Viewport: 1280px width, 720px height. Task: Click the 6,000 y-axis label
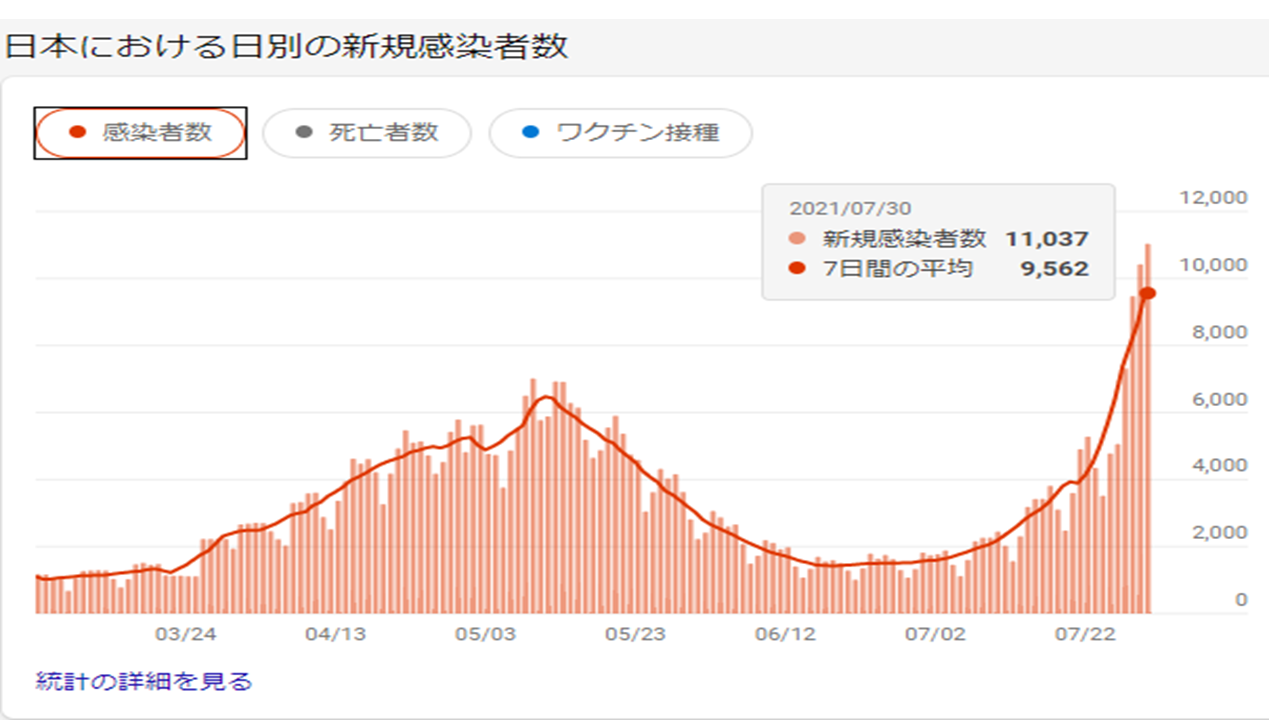1218,400
